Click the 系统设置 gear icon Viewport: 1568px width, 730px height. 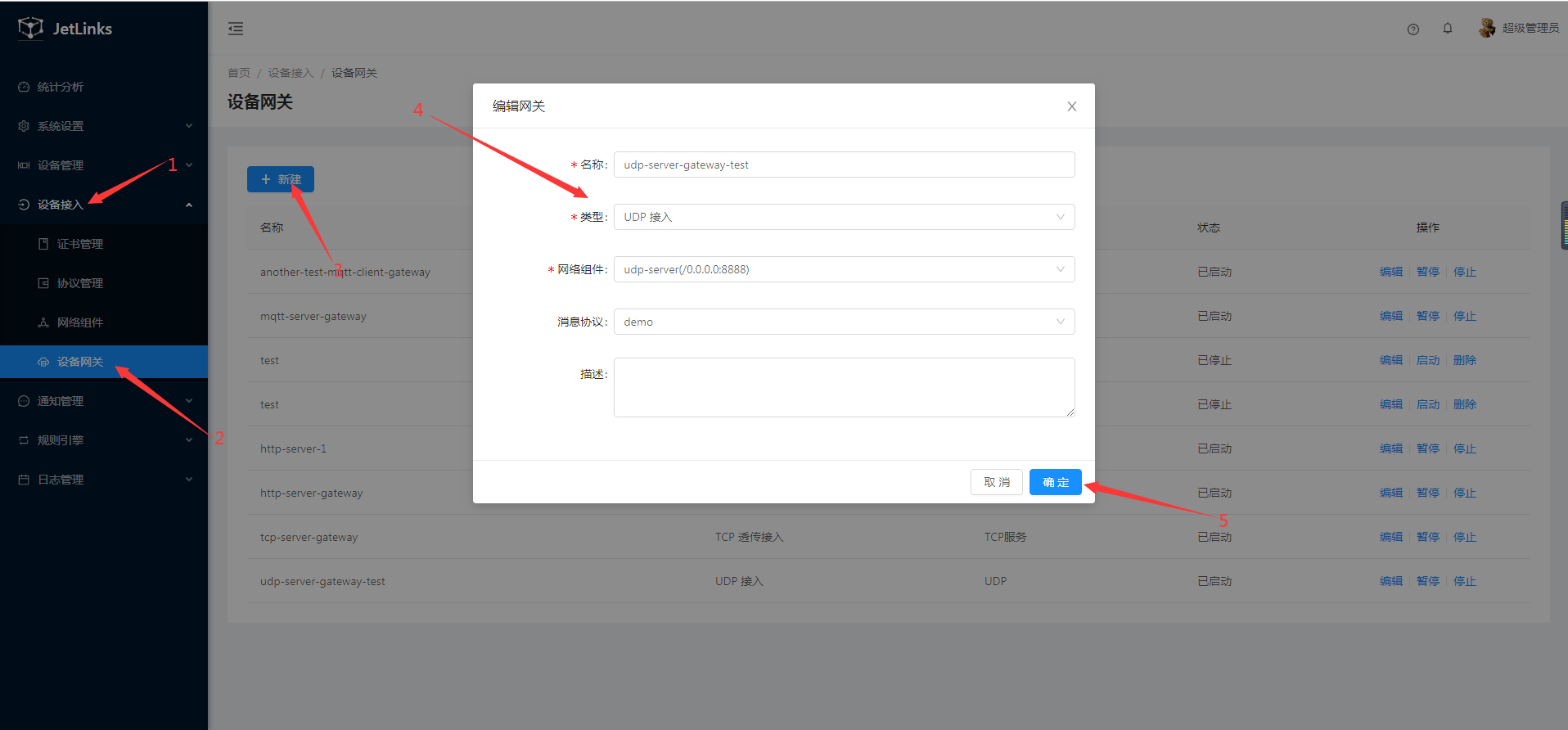coord(24,126)
